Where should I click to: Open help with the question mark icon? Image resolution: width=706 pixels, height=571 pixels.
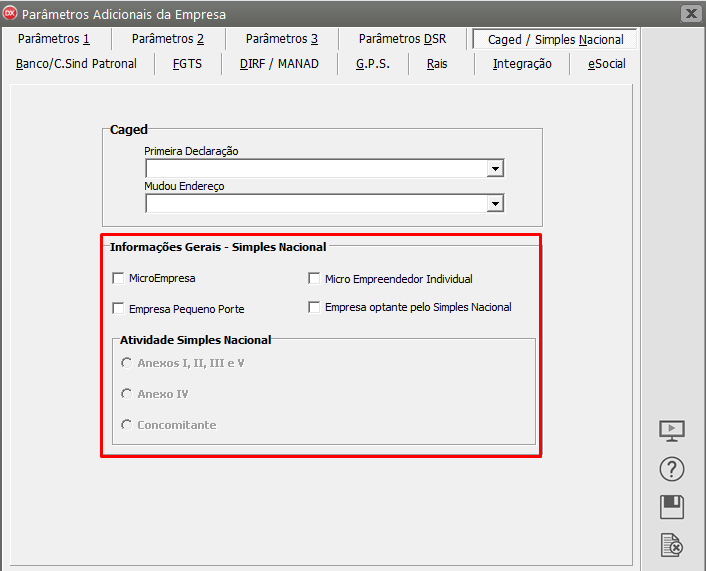(672, 469)
